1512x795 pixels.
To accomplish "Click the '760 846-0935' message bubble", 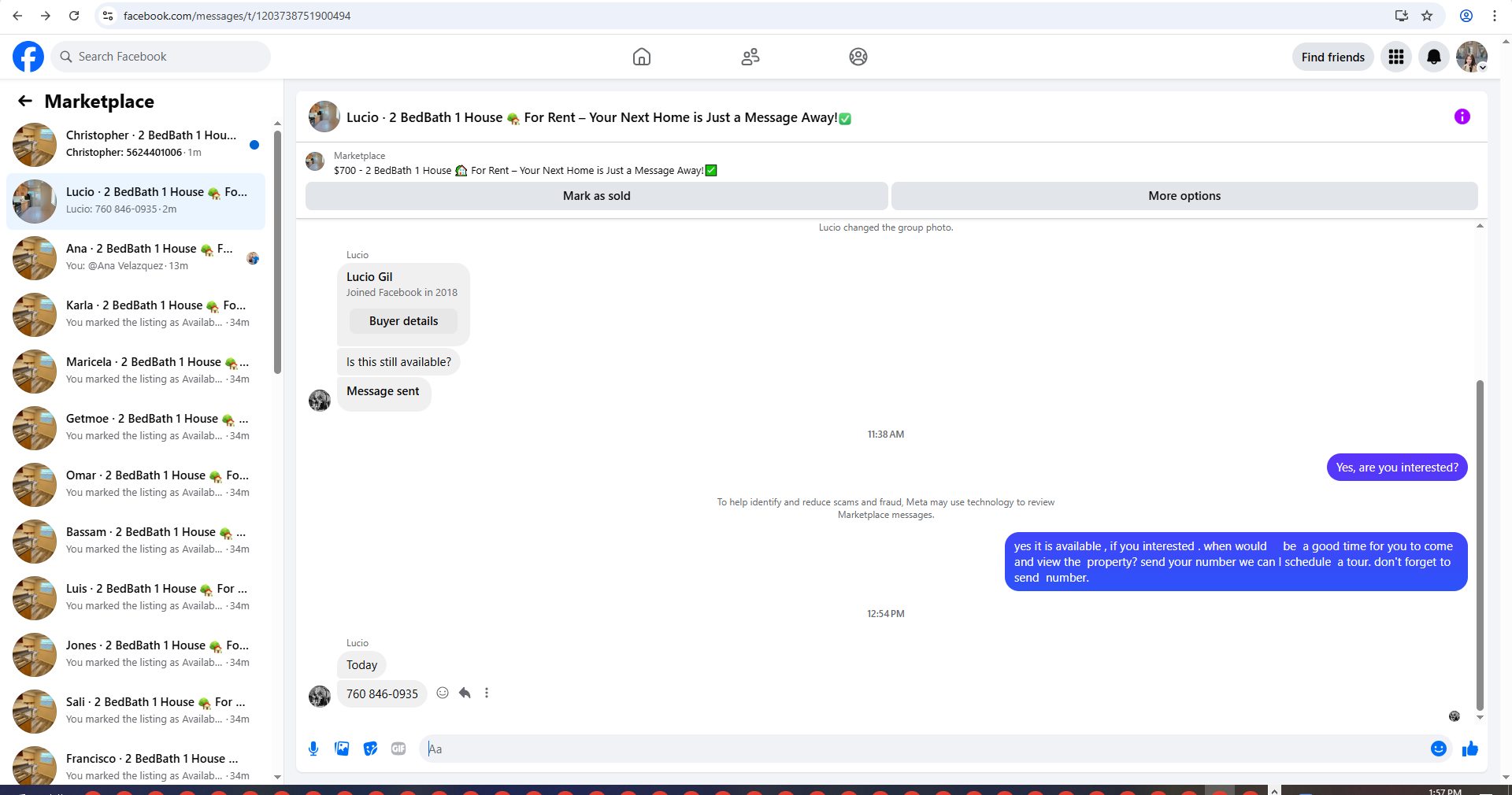I will click(382, 694).
